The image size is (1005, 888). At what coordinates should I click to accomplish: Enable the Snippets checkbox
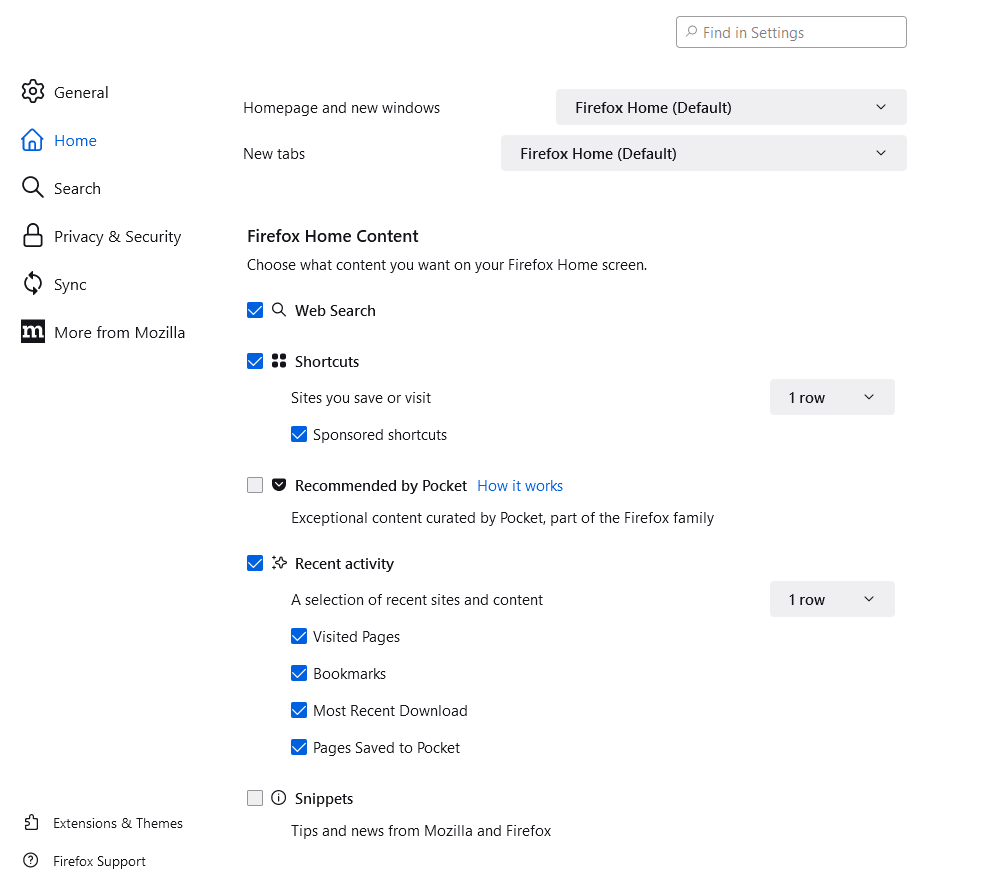pos(255,798)
